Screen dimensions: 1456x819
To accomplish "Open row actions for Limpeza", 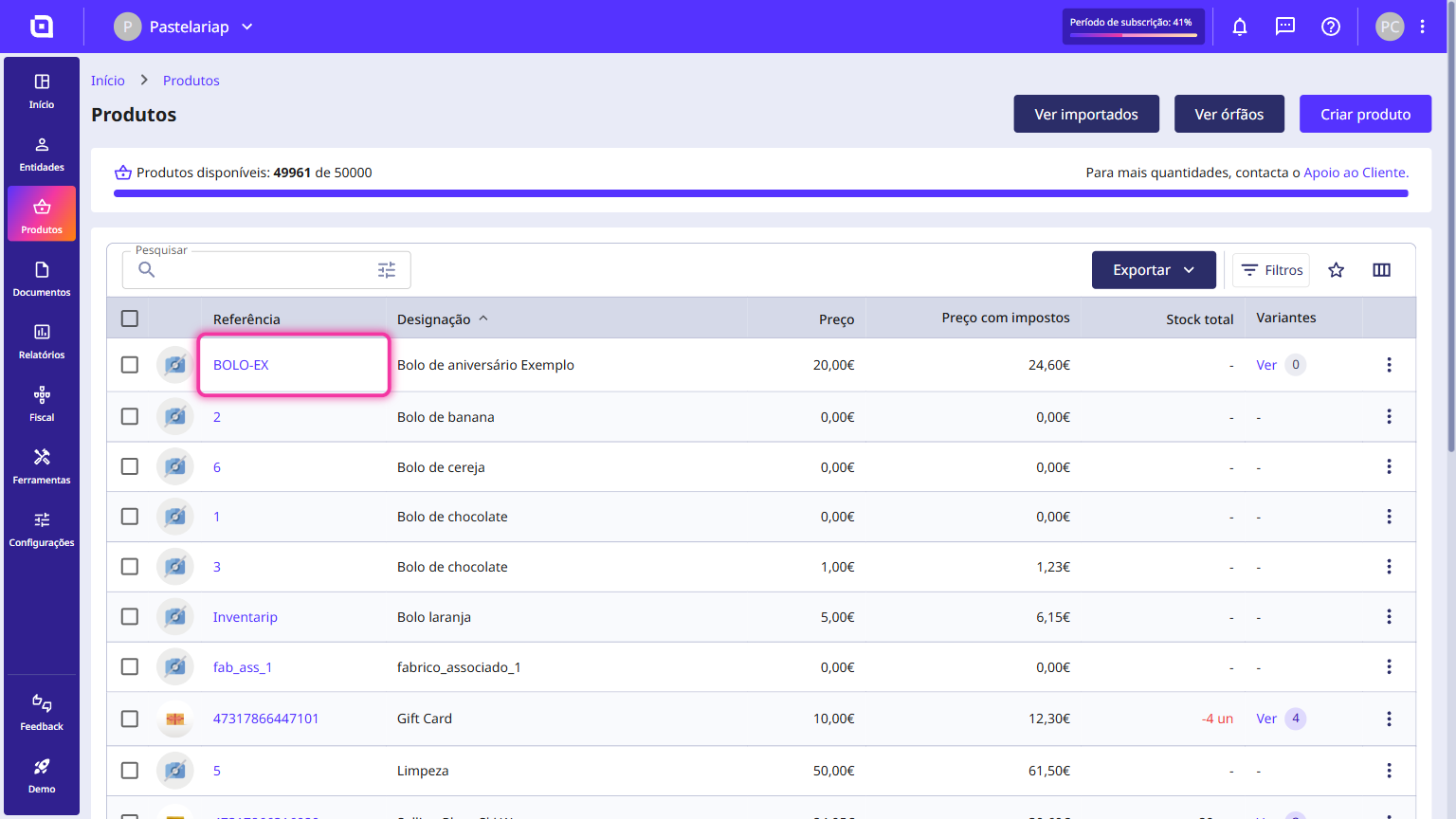I will [x=1389, y=771].
